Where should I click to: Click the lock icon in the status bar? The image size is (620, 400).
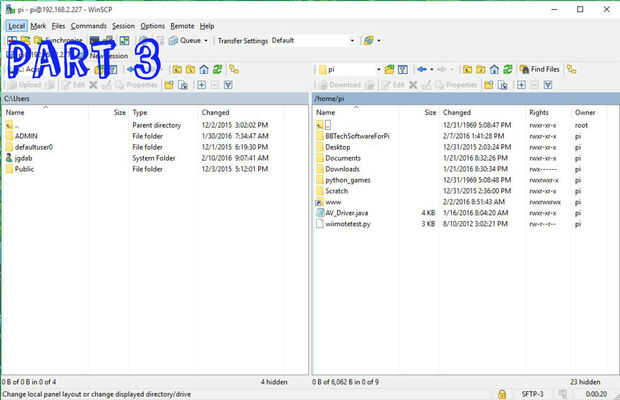pos(502,394)
